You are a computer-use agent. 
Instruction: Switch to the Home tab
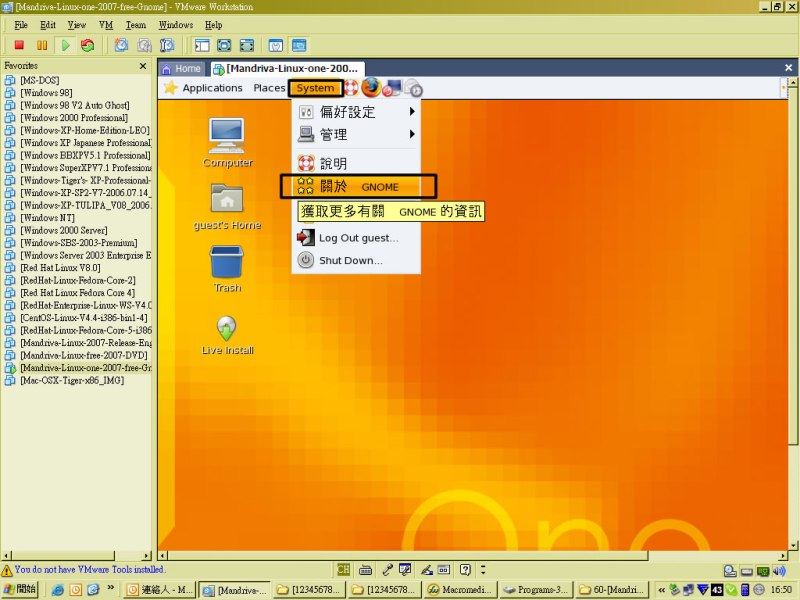coord(182,68)
